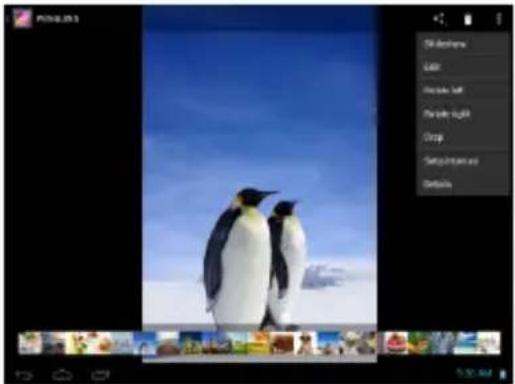The image size is (515, 384).
Task: Open the Recent apps navigation button
Action: pos(100,375)
